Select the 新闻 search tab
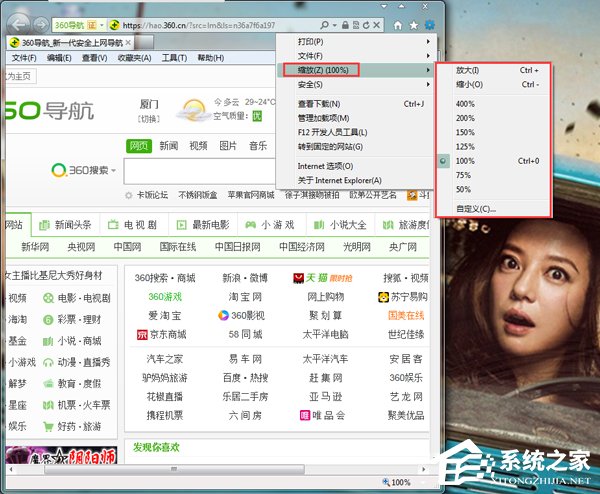This screenshot has width=600, height=494. coord(169,146)
